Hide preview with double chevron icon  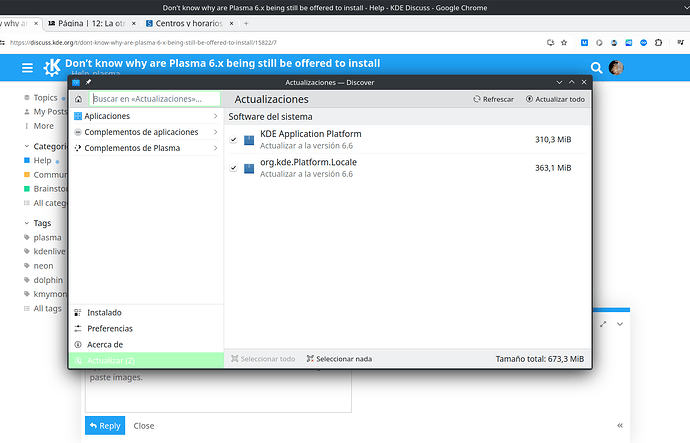point(620,425)
